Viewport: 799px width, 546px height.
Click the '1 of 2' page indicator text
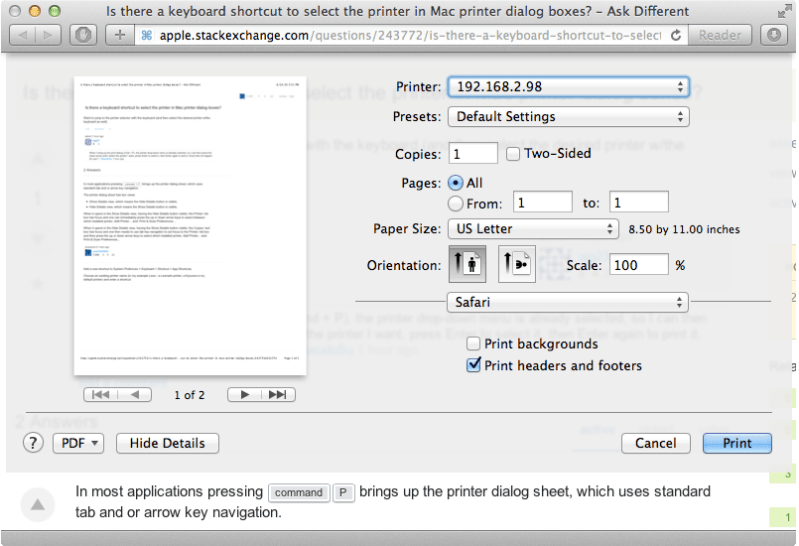point(190,395)
